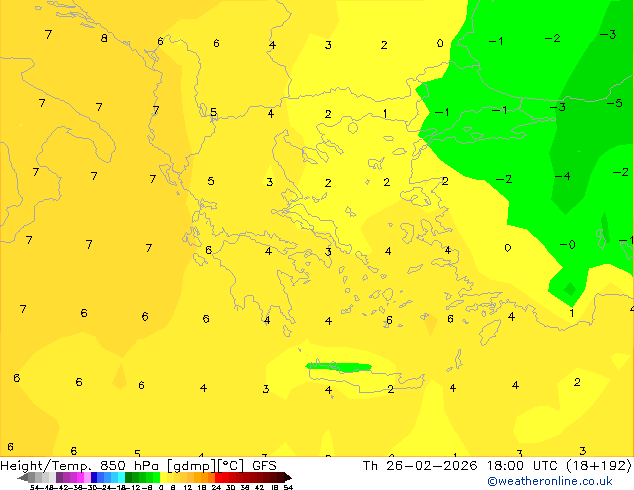This screenshot has width=634, height=490.
Task: Select the pure yellow legend swatch
Action: click(163, 477)
